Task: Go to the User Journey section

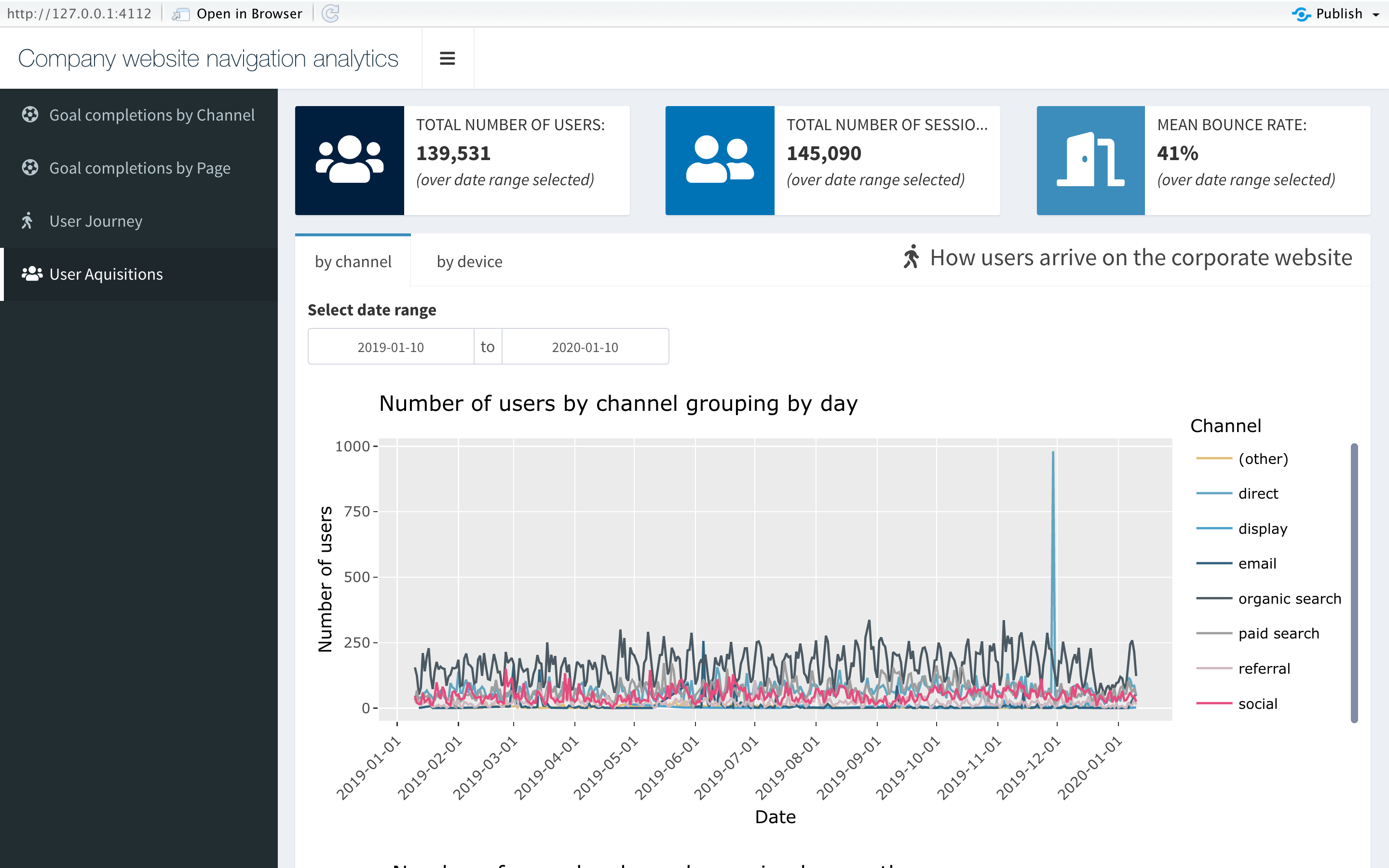Action: (x=139, y=221)
